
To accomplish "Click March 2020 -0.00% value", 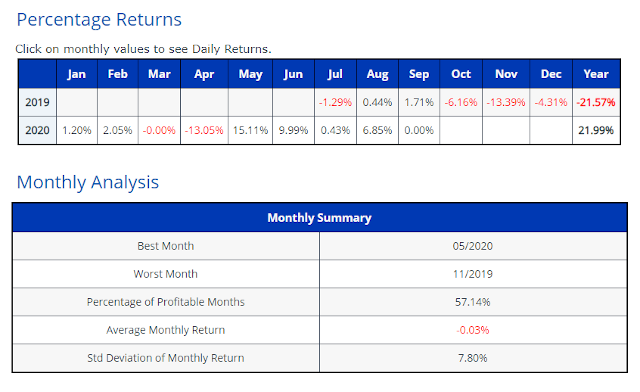I will pos(159,130).
